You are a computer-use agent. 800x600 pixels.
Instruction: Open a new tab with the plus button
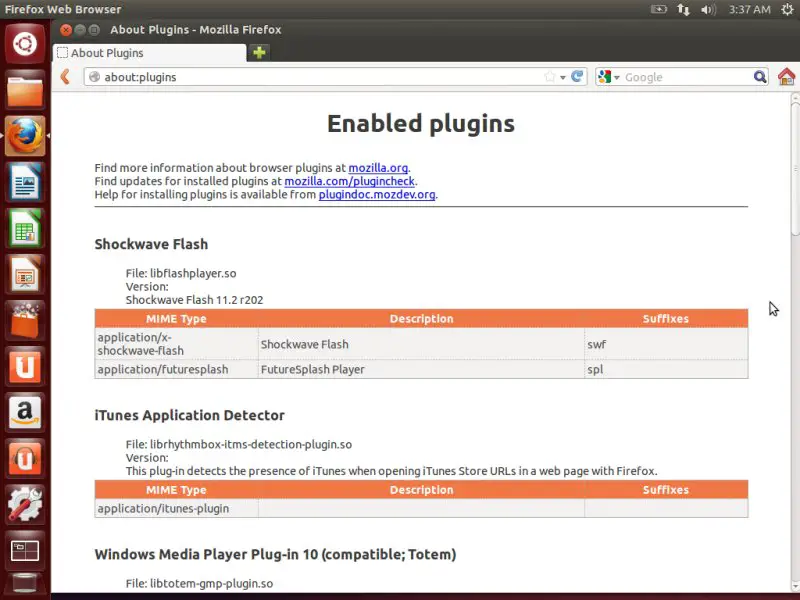click(259, 53)
